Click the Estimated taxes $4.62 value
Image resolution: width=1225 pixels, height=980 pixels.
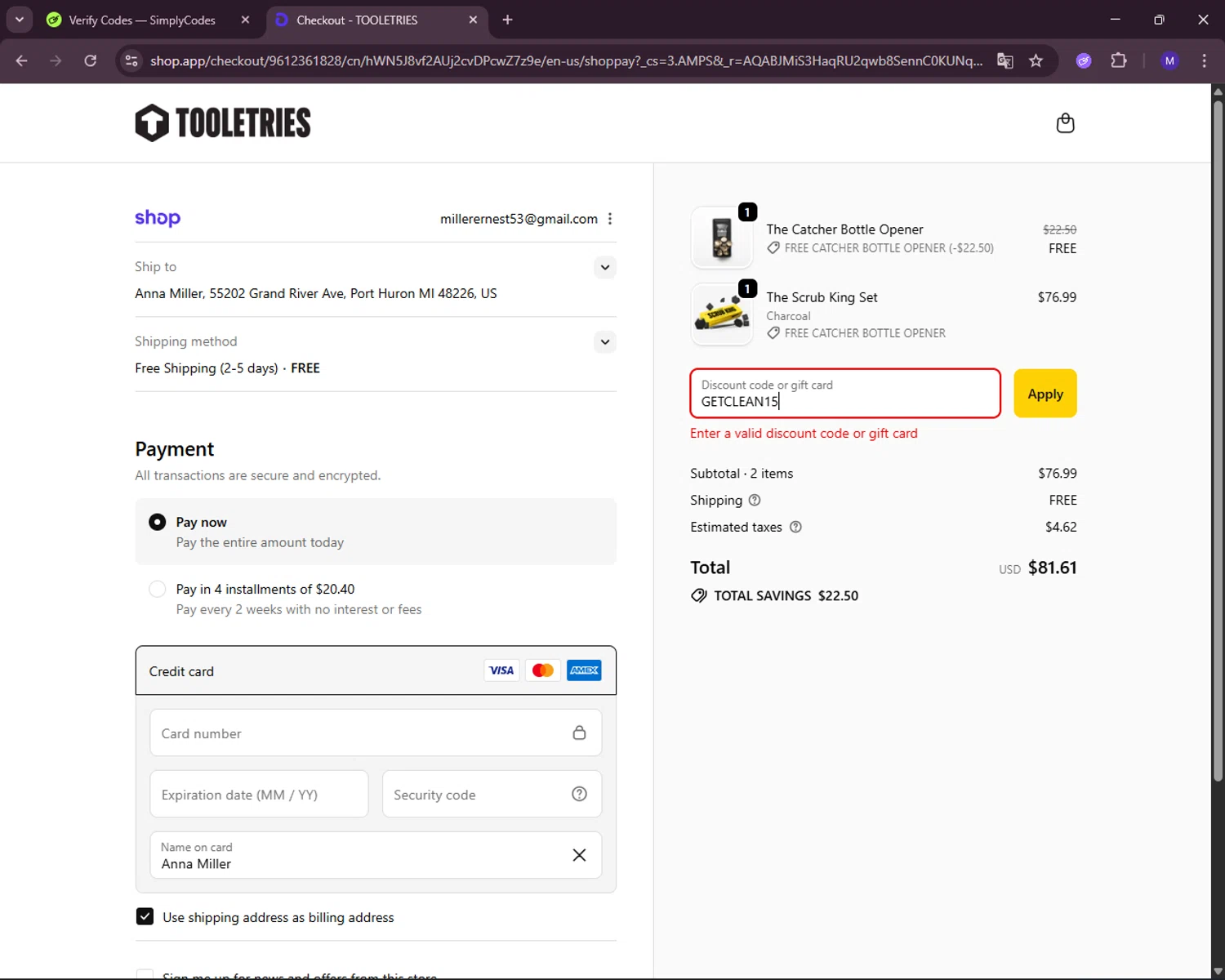1061,527
